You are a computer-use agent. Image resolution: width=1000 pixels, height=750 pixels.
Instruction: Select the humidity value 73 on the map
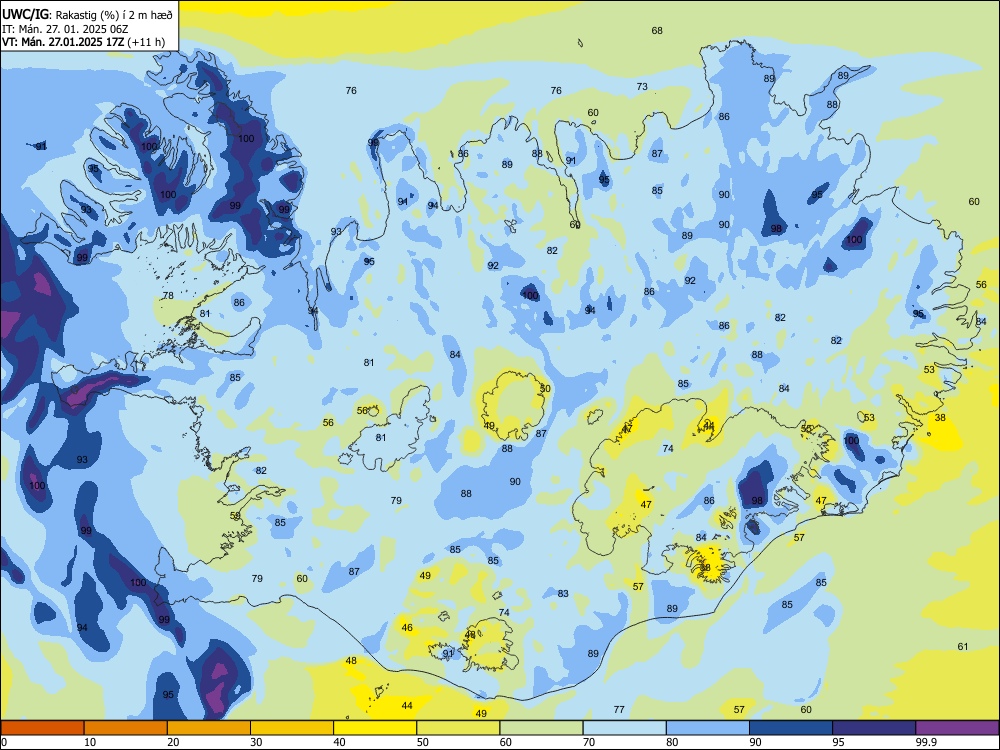click(x=642, y=86)
